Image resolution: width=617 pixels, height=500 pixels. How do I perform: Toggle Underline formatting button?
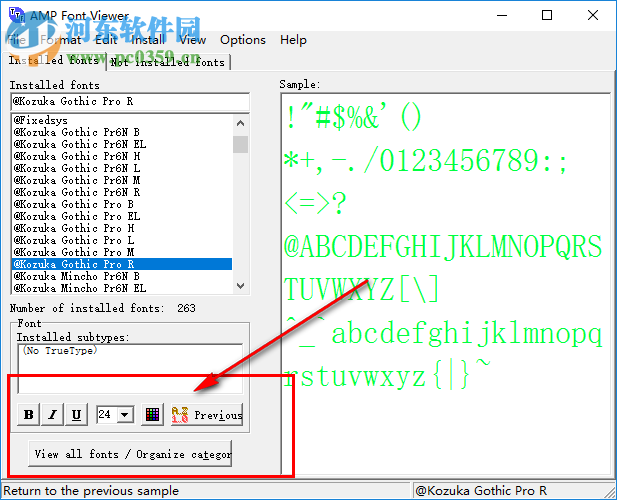(x=76, y=414)
